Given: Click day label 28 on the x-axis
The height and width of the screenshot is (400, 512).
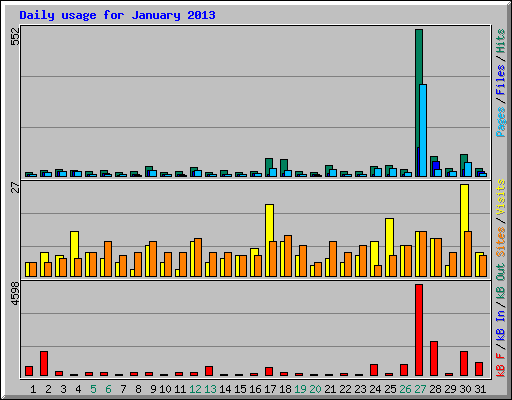Looking at the screenshot, I should [435, 389].
